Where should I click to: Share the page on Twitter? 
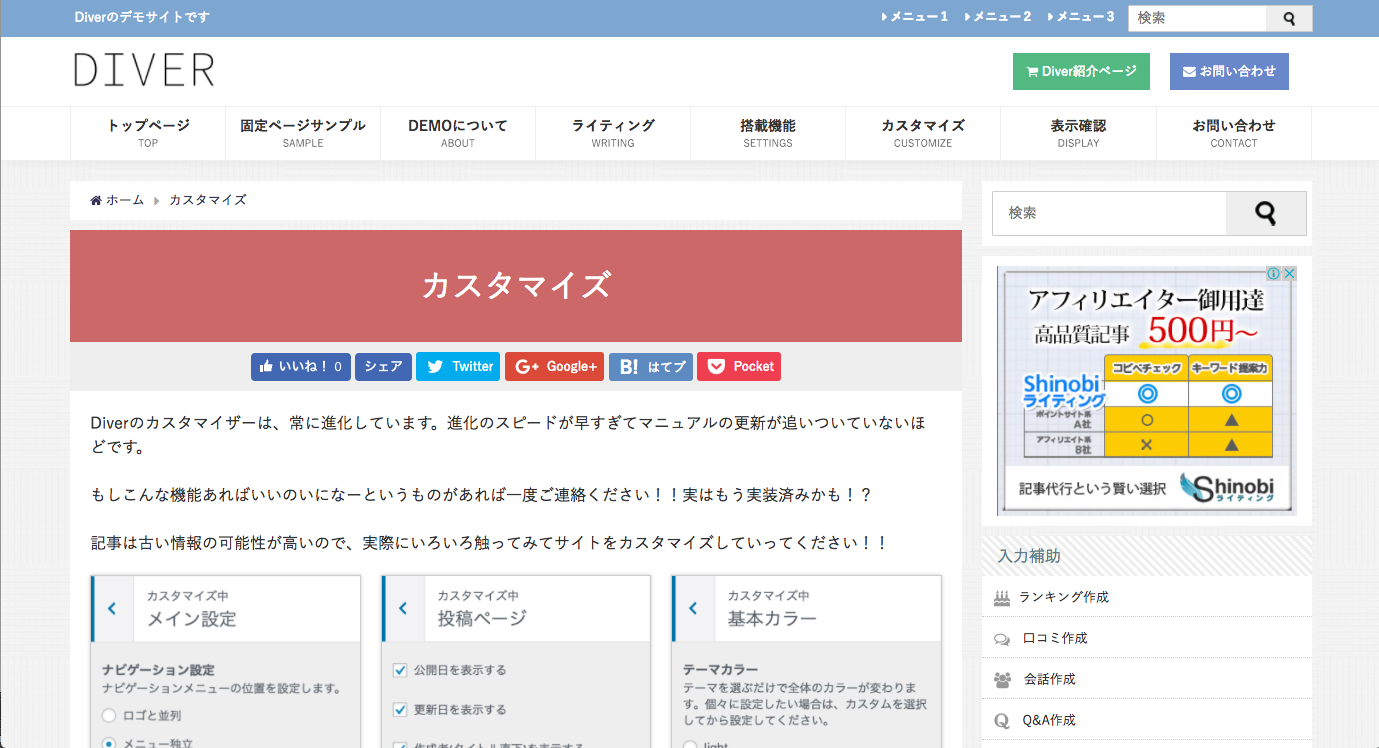click(x=458, y=367)
